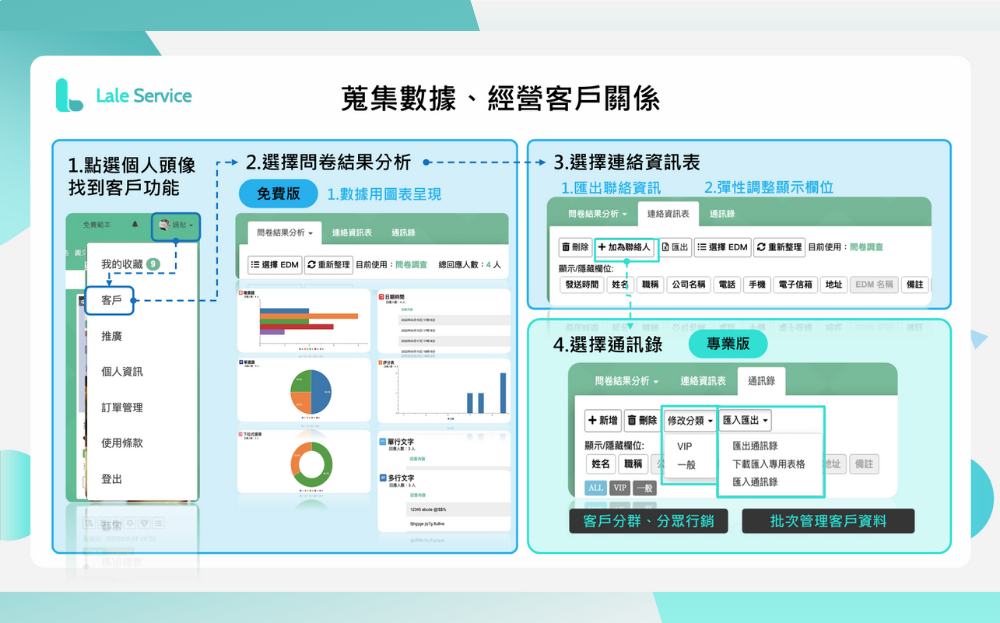Select 連絡資訊表 tab in step 3 panel
The image size is (1000, 623).
pos(668,214)
